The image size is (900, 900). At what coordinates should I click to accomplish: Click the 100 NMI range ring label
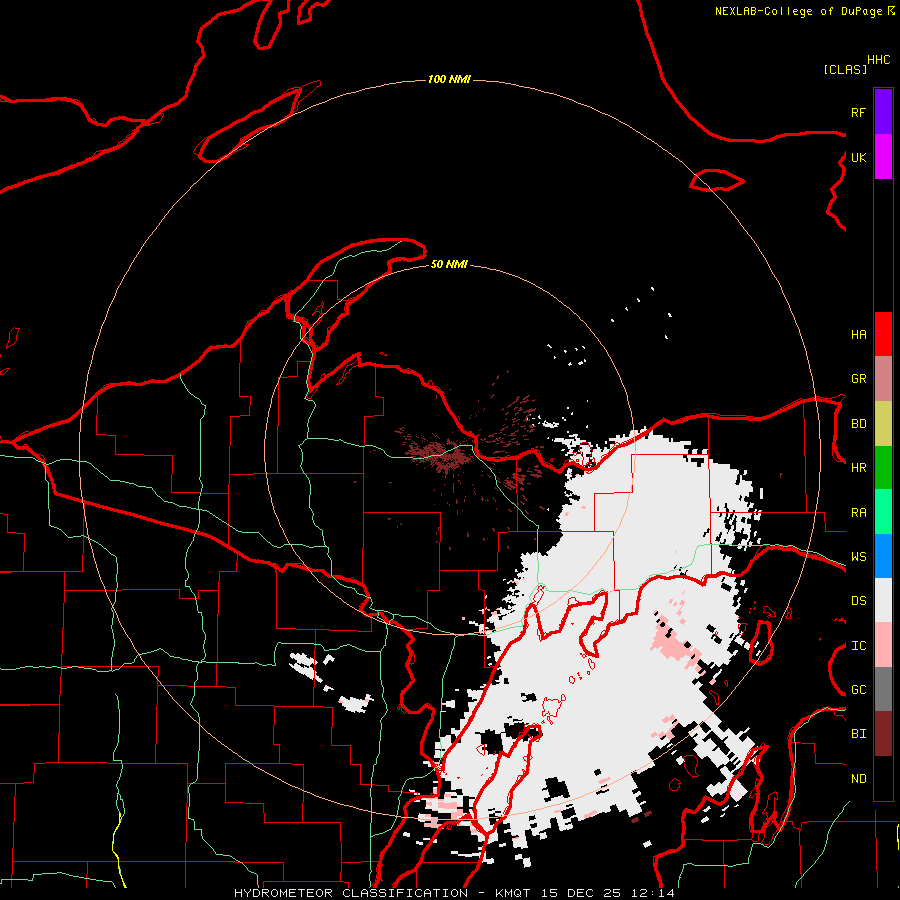point(449,79)
